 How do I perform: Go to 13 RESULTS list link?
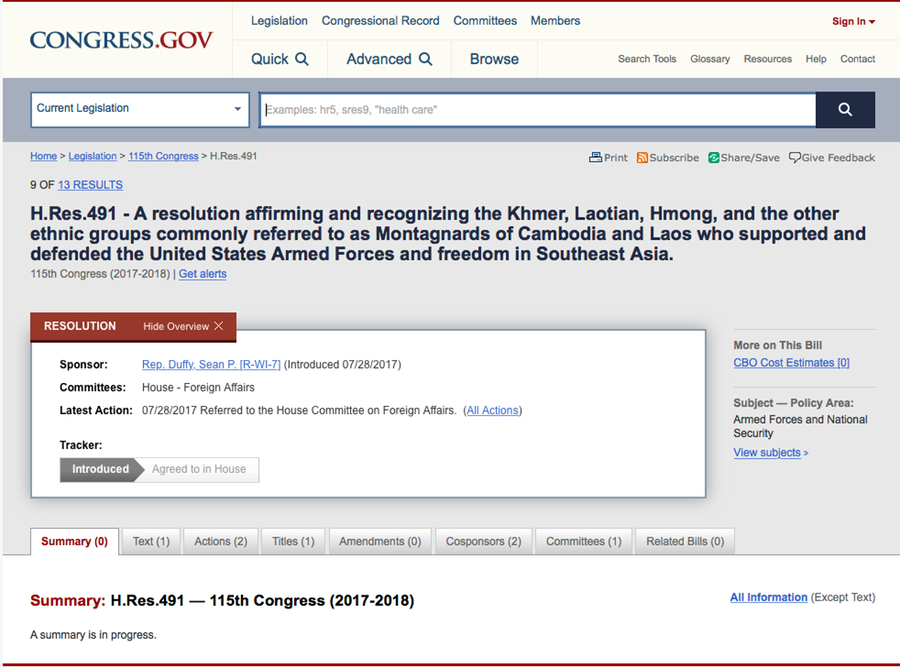[90, 185]
